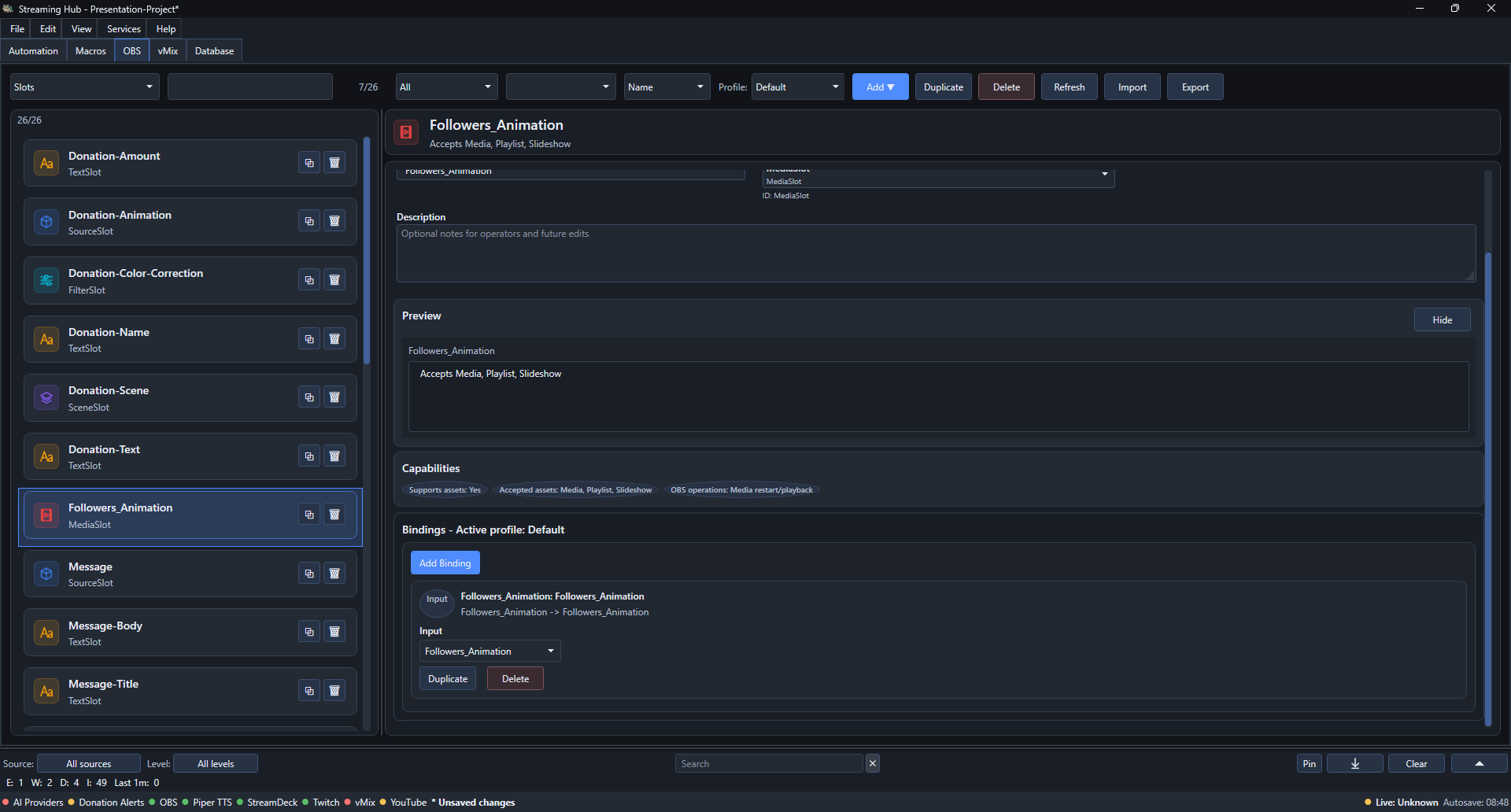Click the trash icon next to Donation-Name
Screen dimensions: 1511x812
tap(334, 339)
